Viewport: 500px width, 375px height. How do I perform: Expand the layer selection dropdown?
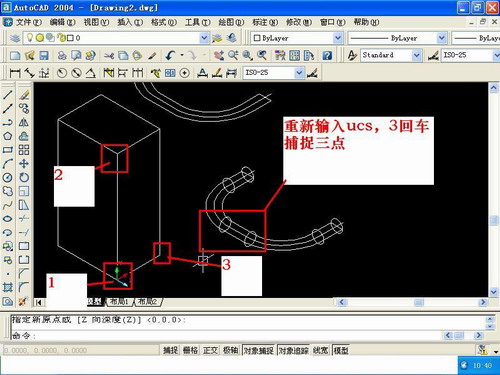pyautogui.click(x=204, y=38)
